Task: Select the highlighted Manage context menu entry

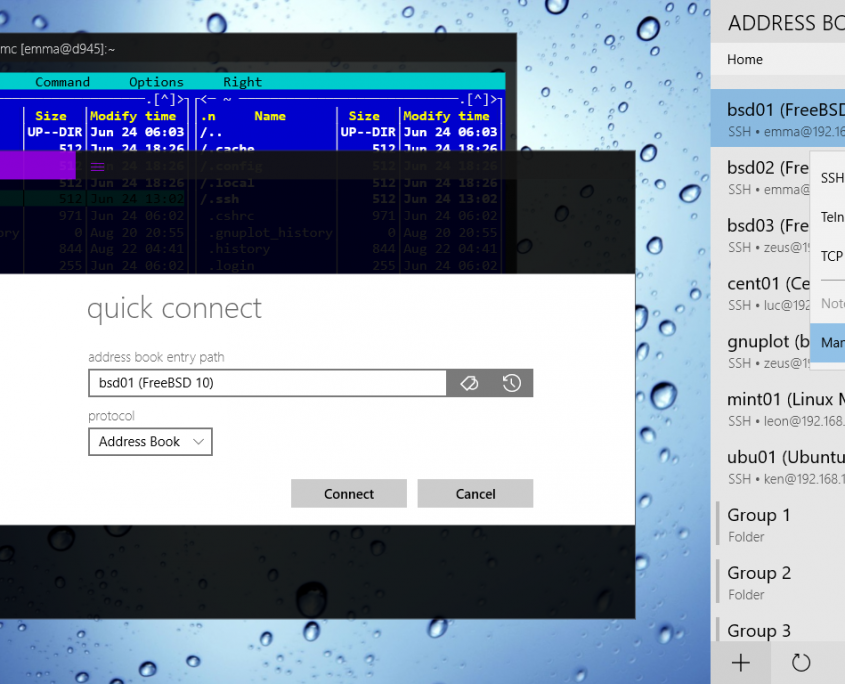Action: 833,342
